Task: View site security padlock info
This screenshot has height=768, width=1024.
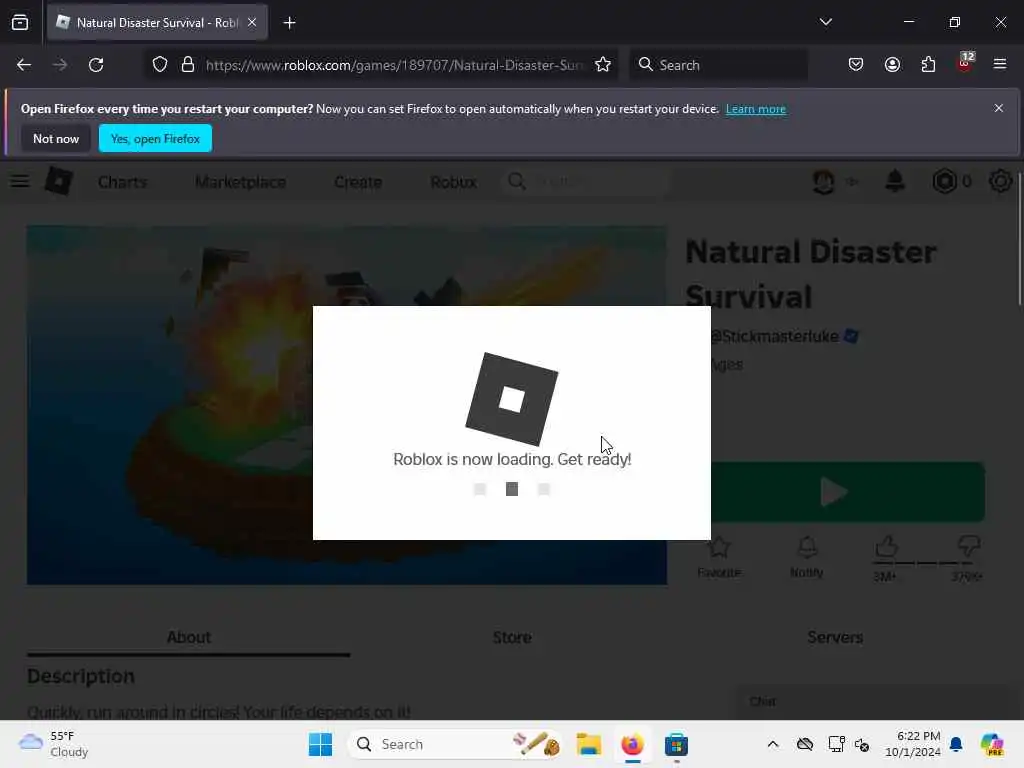Action: point(188,65)
